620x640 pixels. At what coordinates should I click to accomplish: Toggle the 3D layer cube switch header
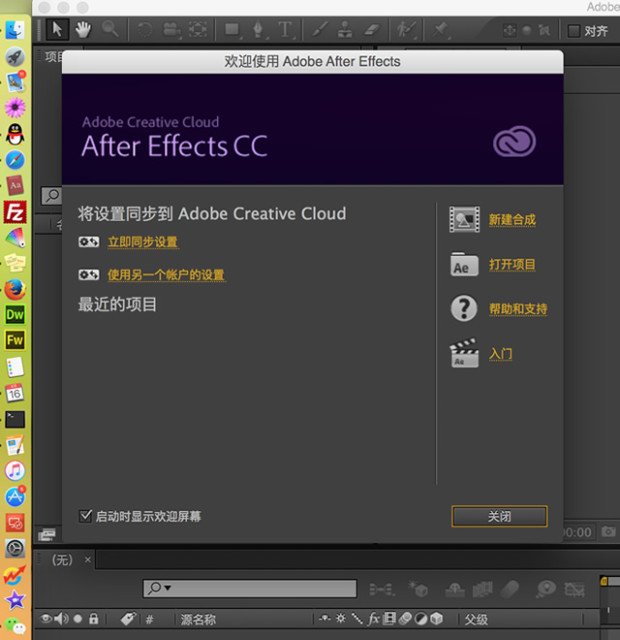[x=436, y=619]
